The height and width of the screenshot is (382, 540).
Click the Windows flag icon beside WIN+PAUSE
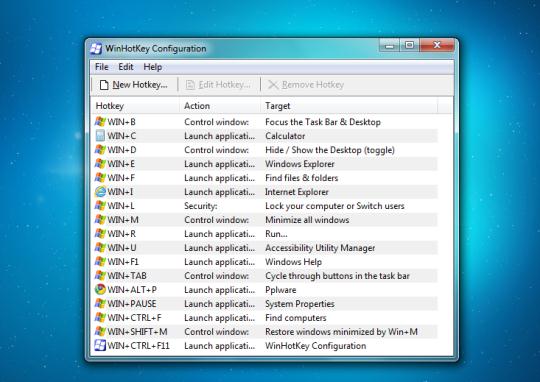click(x=100, y=304)
